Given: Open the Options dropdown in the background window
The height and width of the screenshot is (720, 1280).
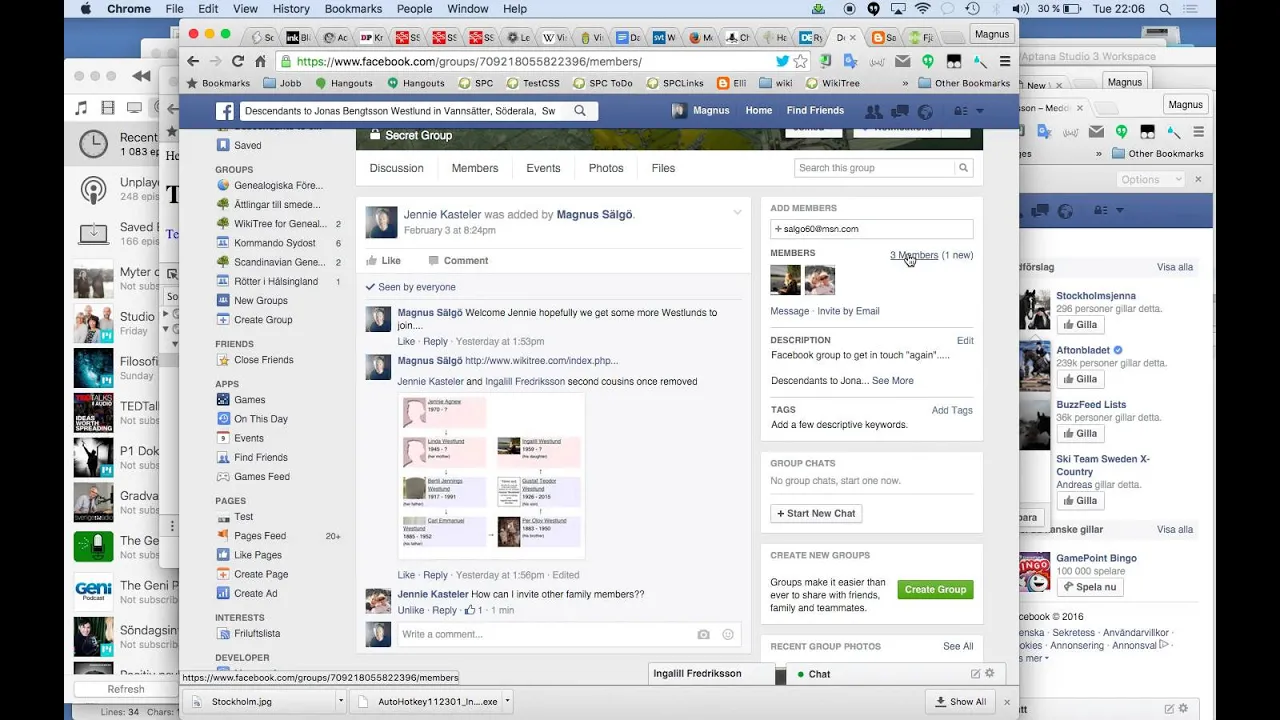Looking at the screenshot, I should point(1149,179).
